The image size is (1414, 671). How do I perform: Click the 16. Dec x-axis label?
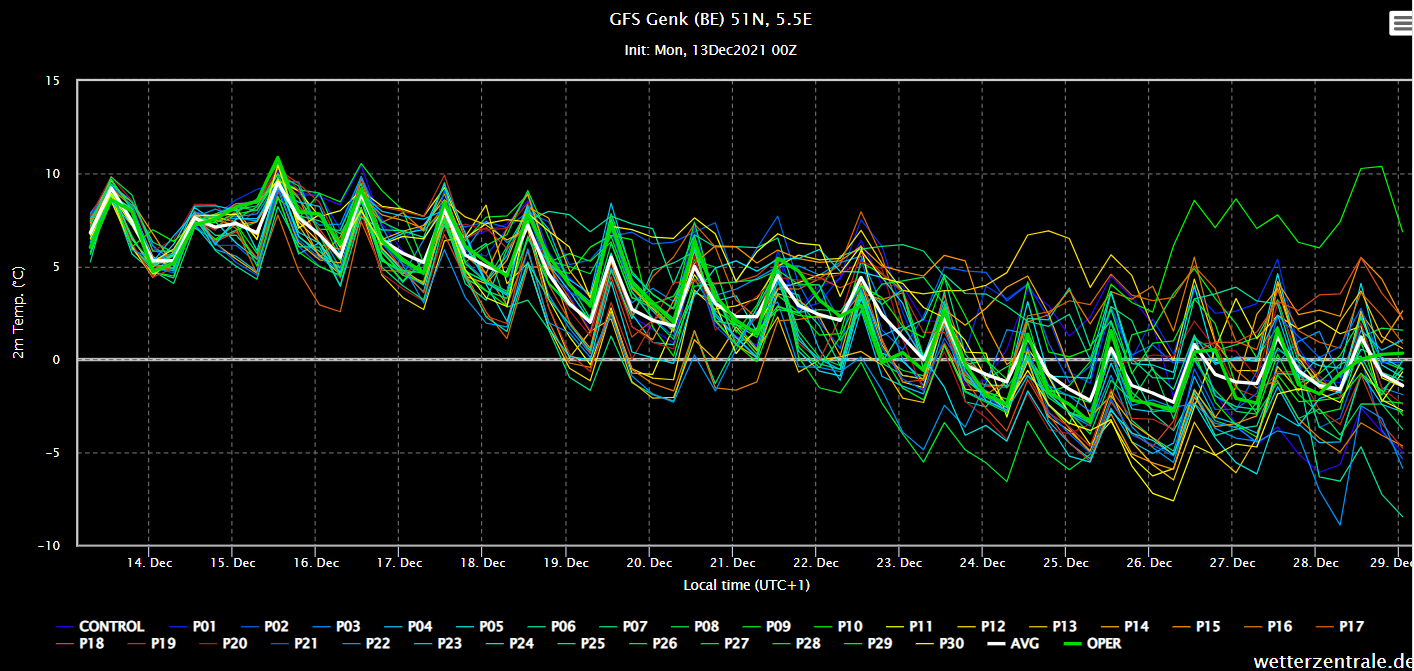pos(315,563)
